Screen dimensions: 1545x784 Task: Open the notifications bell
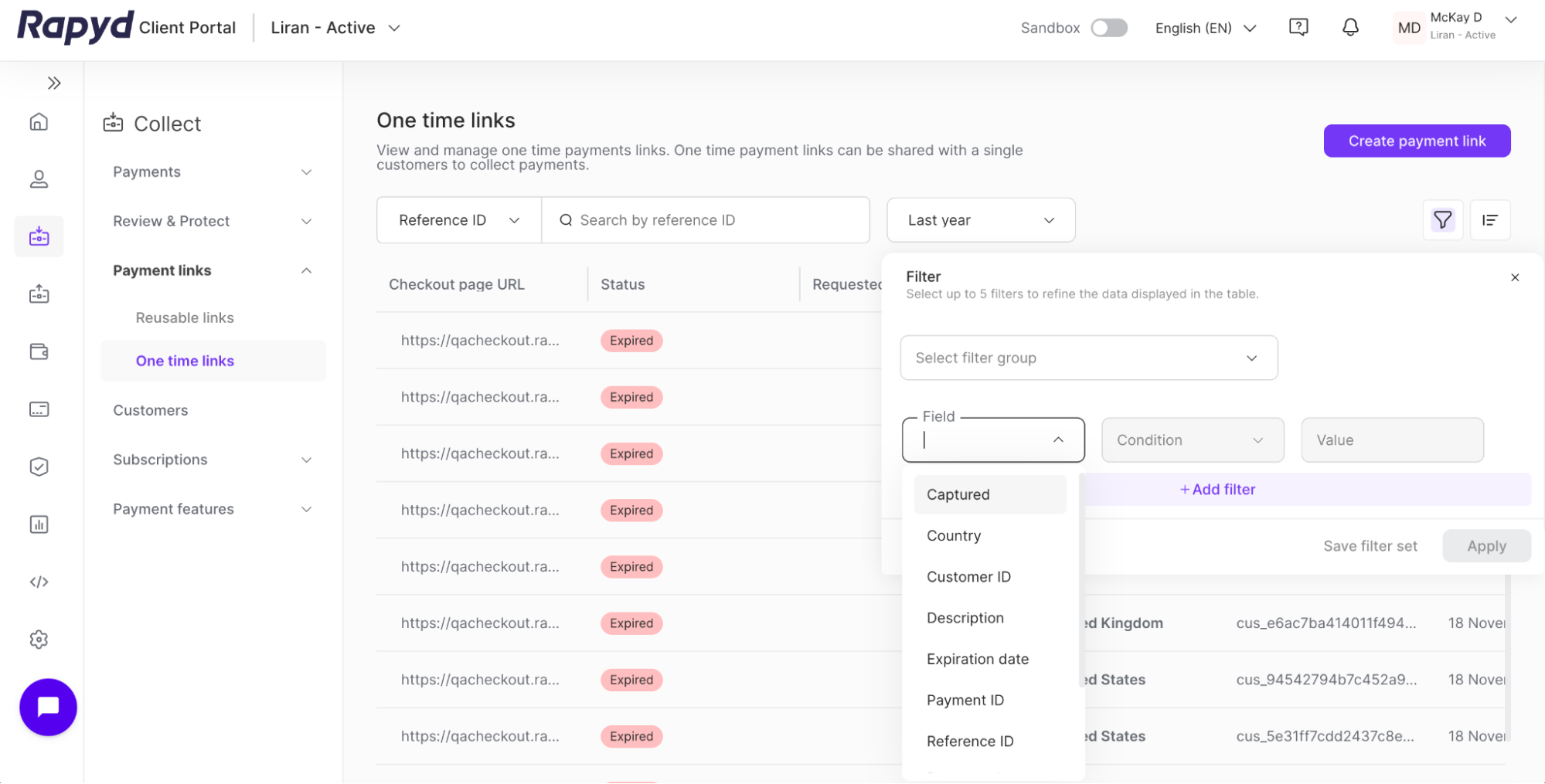(1349, 27)
